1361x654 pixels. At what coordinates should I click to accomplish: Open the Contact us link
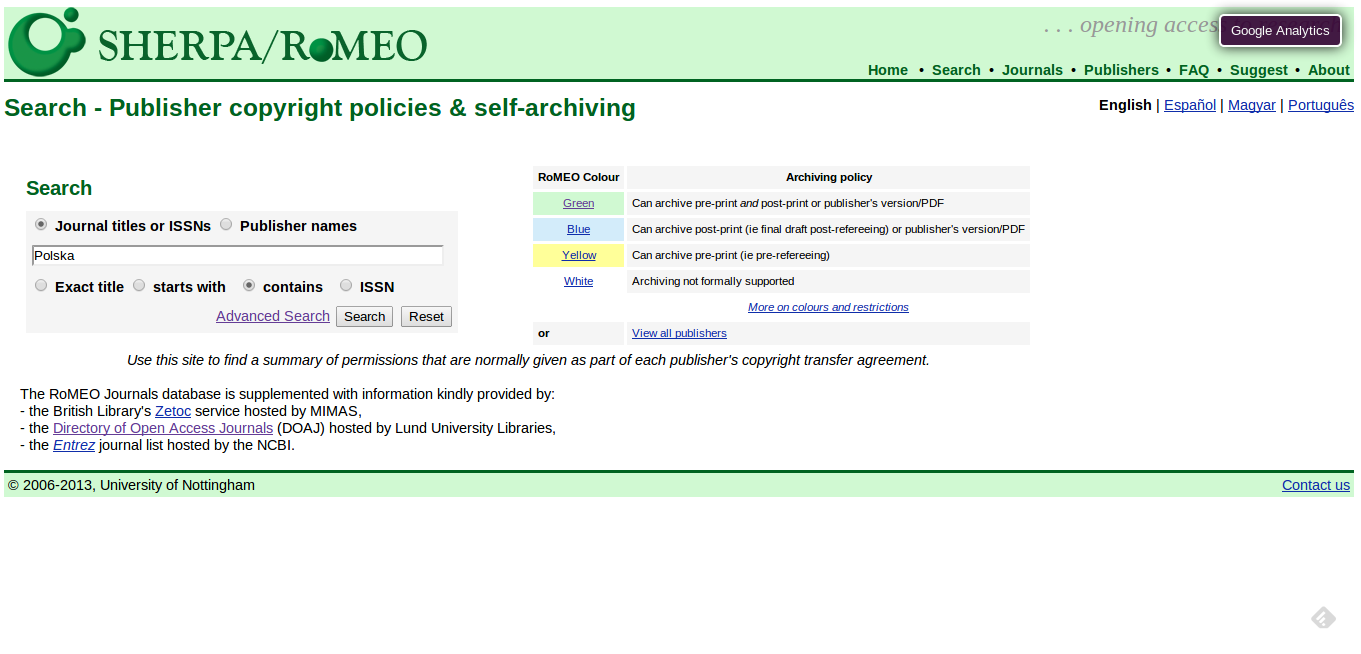[x=1316, y=485]
